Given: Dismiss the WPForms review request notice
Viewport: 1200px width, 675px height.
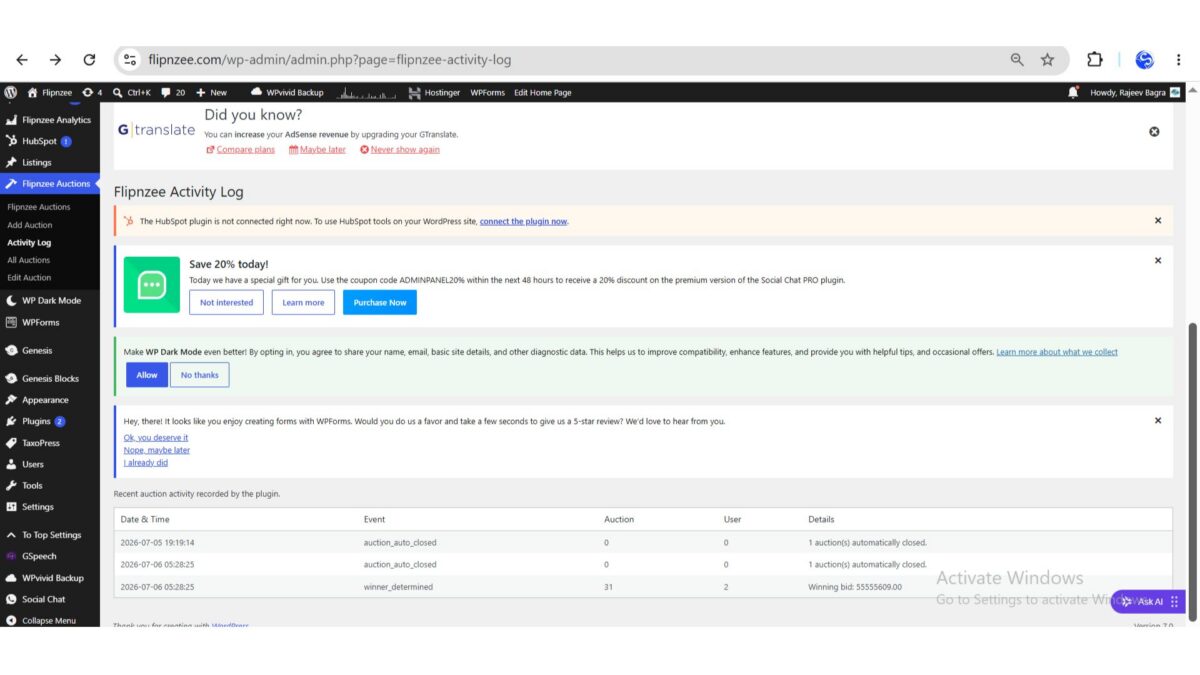Looking at the screenshot, I should click(1158, 420).
